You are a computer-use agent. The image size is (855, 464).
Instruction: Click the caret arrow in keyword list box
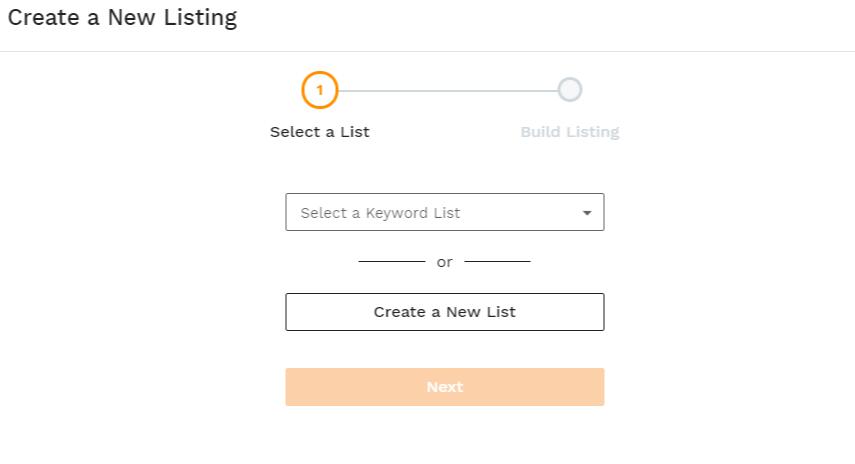[x=587, y=213]
